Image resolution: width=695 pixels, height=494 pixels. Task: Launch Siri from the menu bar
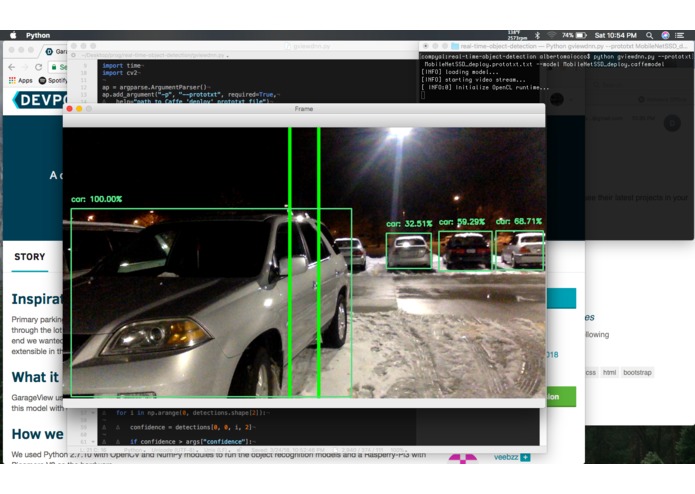coord(665,35)
